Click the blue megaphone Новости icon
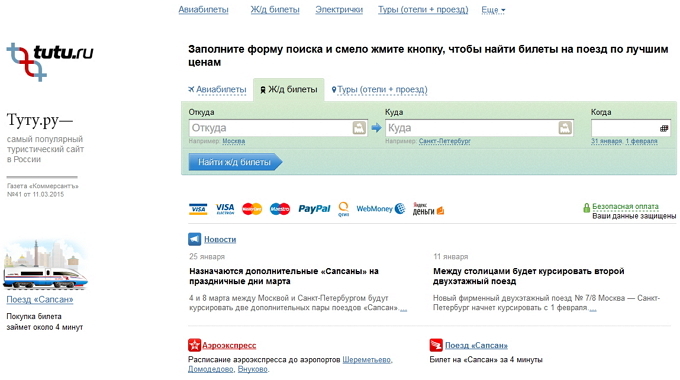 click(x=194, y=239)
